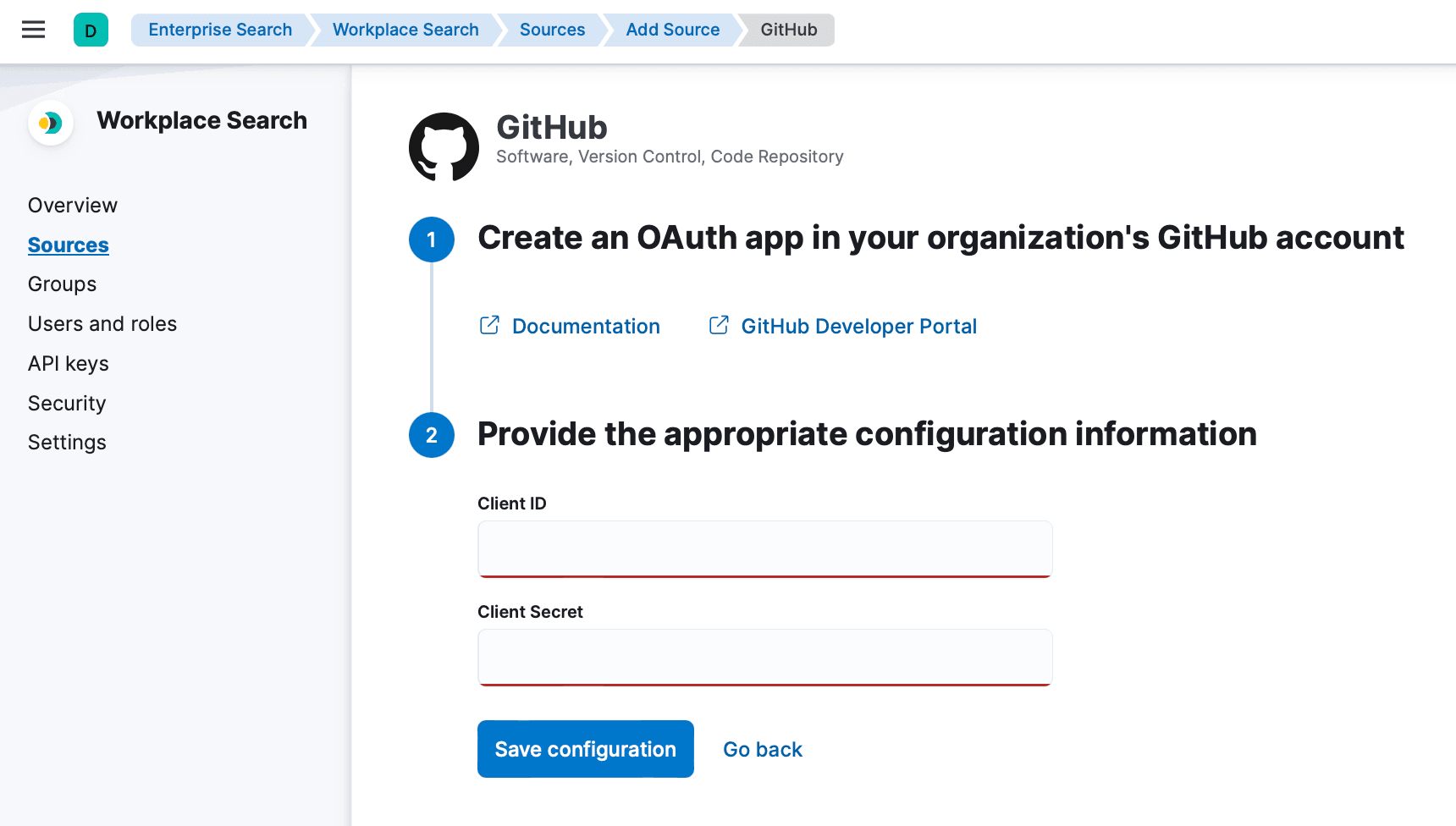Return to Add Source breadcrumb
The width and height of the screenshot is (1456, 826).
[672, 30]
